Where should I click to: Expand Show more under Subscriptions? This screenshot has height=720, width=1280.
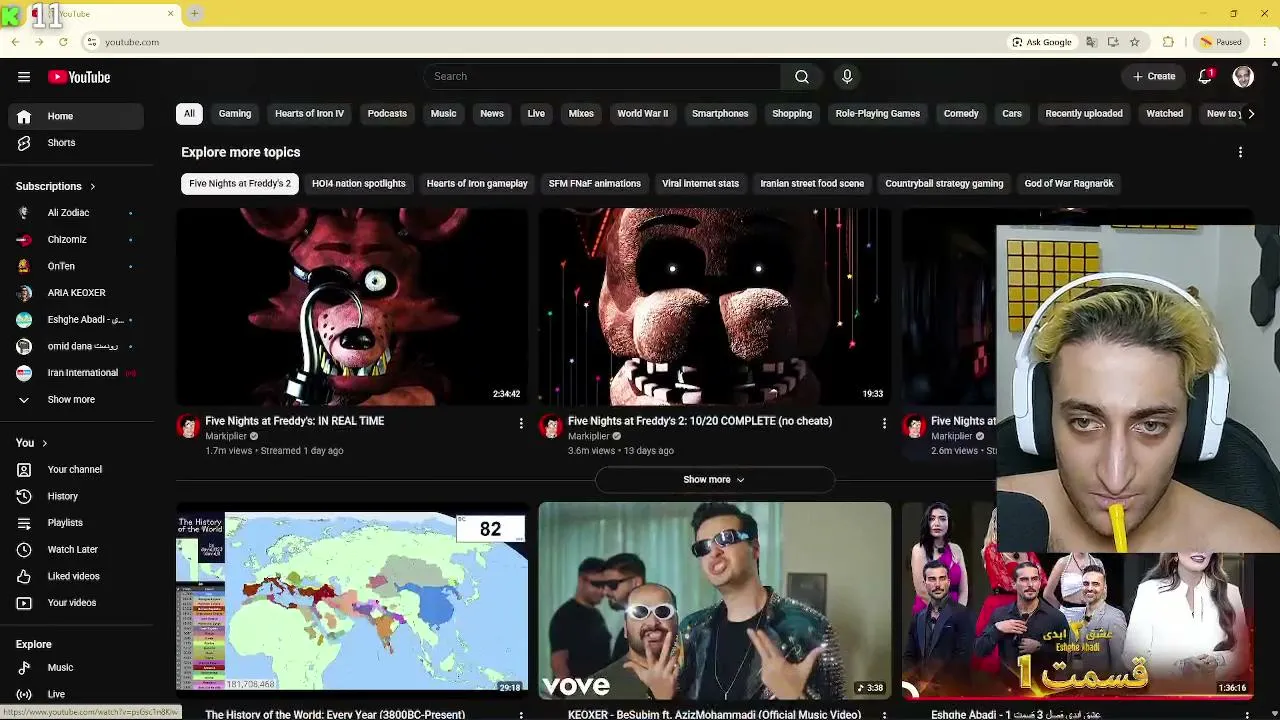tap(75, 400)
